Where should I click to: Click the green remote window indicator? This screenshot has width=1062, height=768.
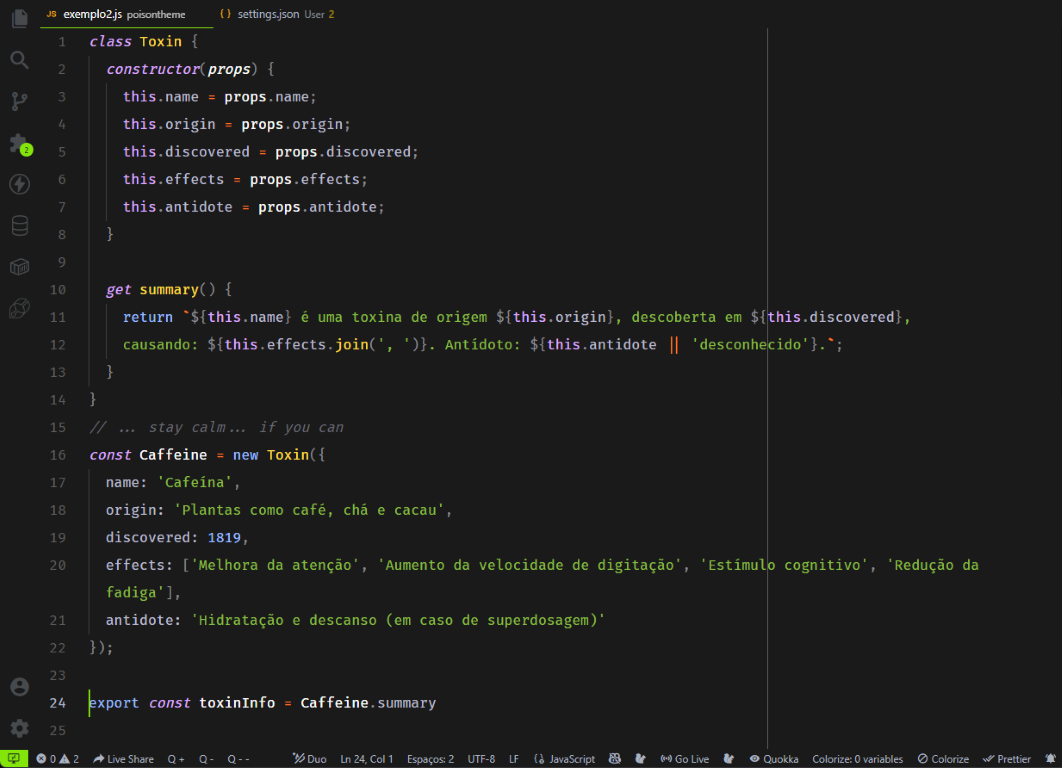coord(14,759)
